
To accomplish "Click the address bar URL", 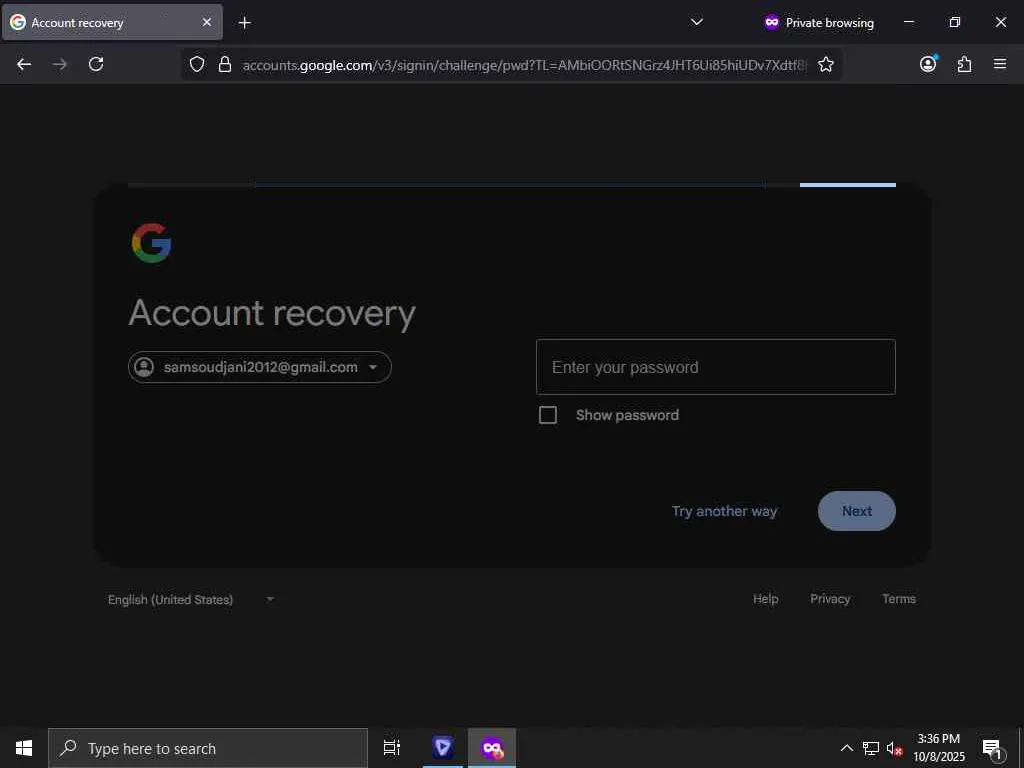I will tap(524, 65).
